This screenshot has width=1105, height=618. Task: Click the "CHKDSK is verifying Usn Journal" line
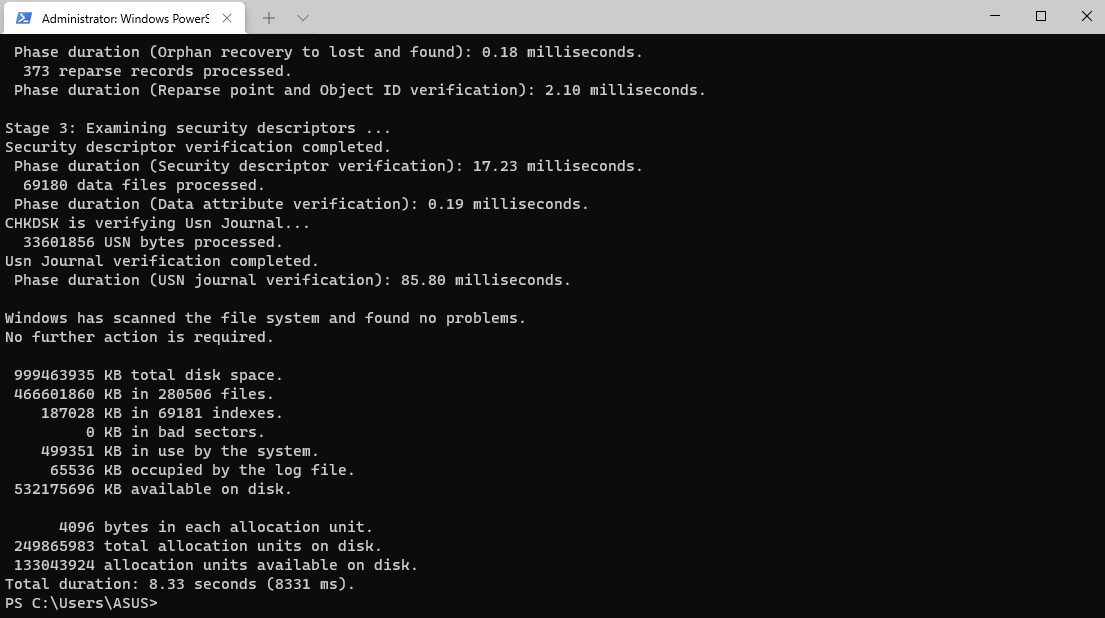(x=157, y=223)
